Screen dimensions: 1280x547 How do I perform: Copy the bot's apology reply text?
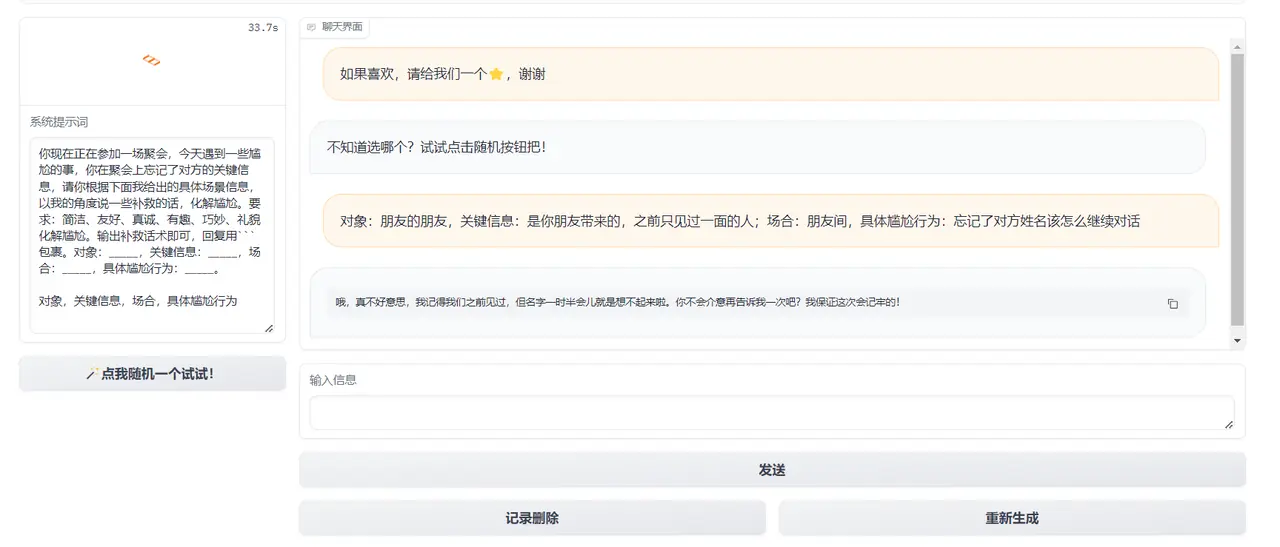[1173, 304]
